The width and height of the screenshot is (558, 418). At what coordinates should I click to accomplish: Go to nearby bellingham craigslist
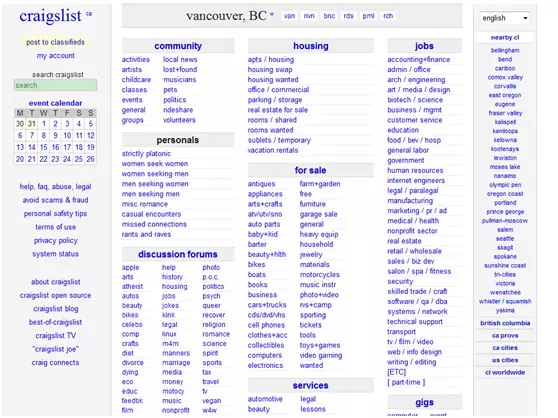point(505,51)
